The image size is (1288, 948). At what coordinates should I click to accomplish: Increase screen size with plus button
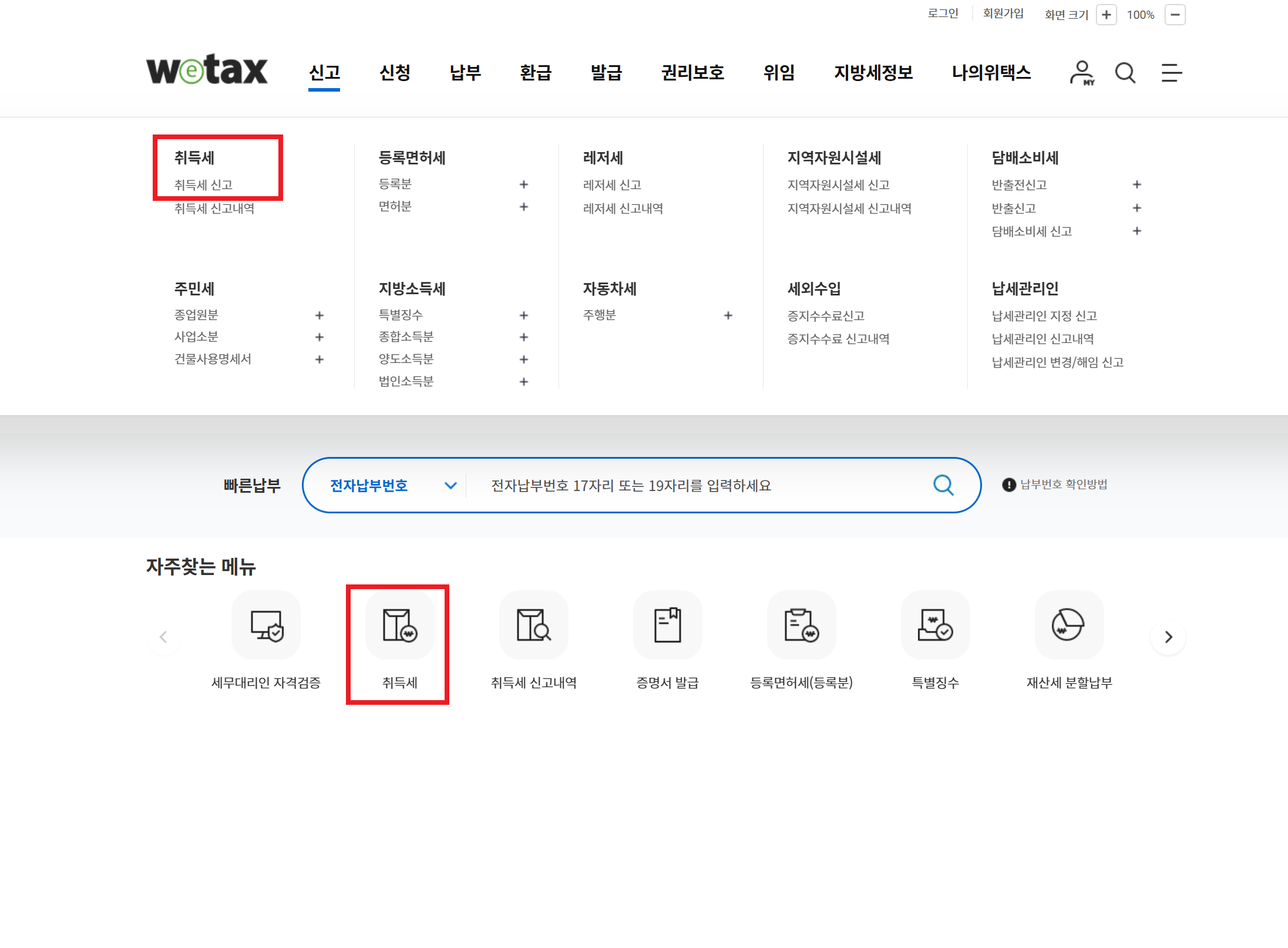(x=1106, y=15)
